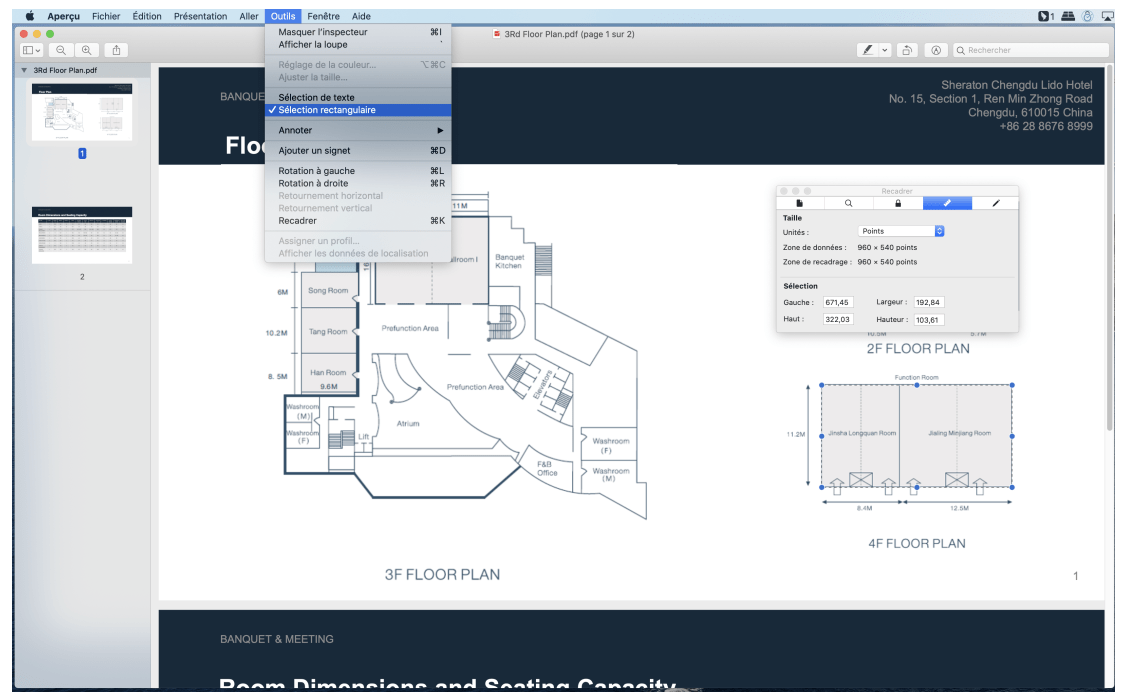Toggle checked Sélection rectangulaire item

(x=358, y=110)
